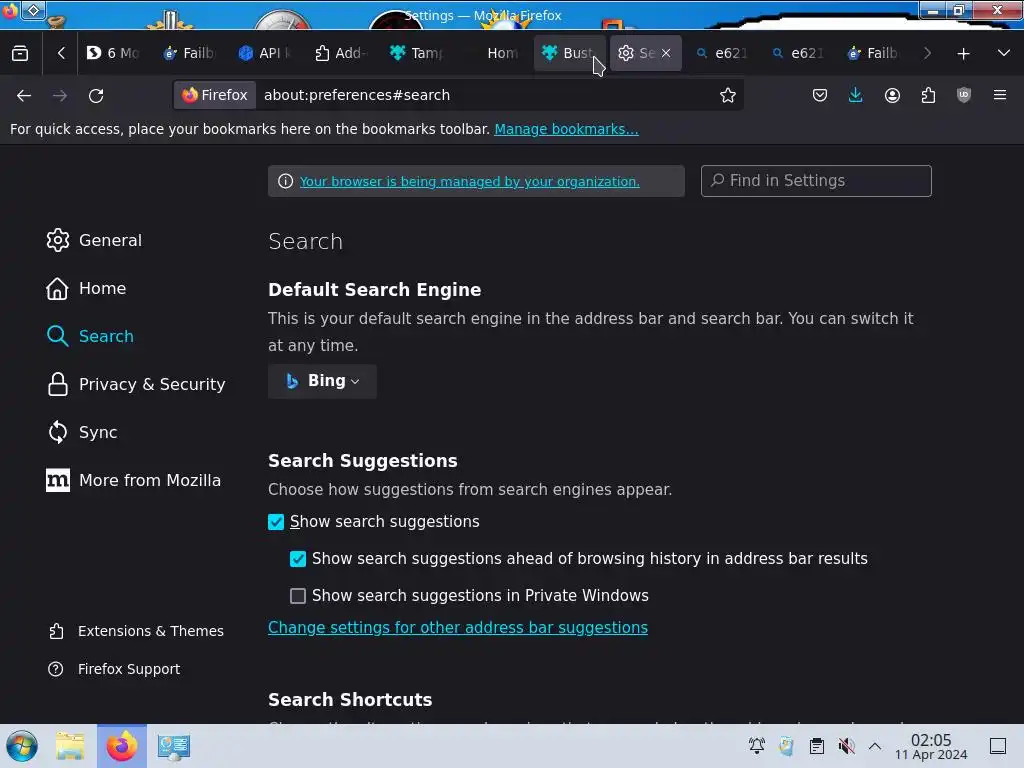Open the Extensions puzzle icon

point(928,95)
